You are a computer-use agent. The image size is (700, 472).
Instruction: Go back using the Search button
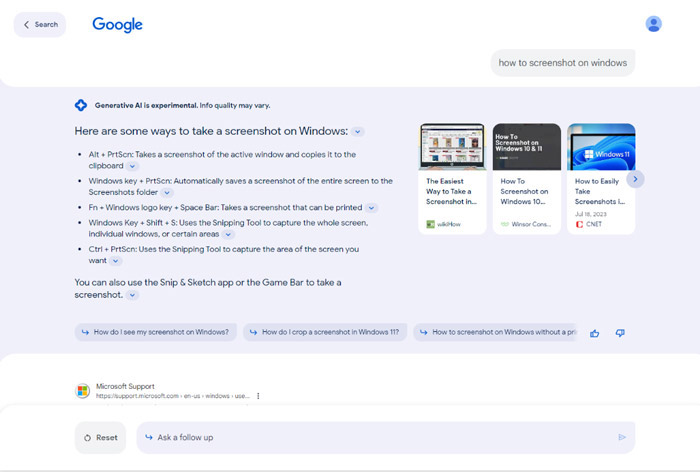(x=40, y=25)
